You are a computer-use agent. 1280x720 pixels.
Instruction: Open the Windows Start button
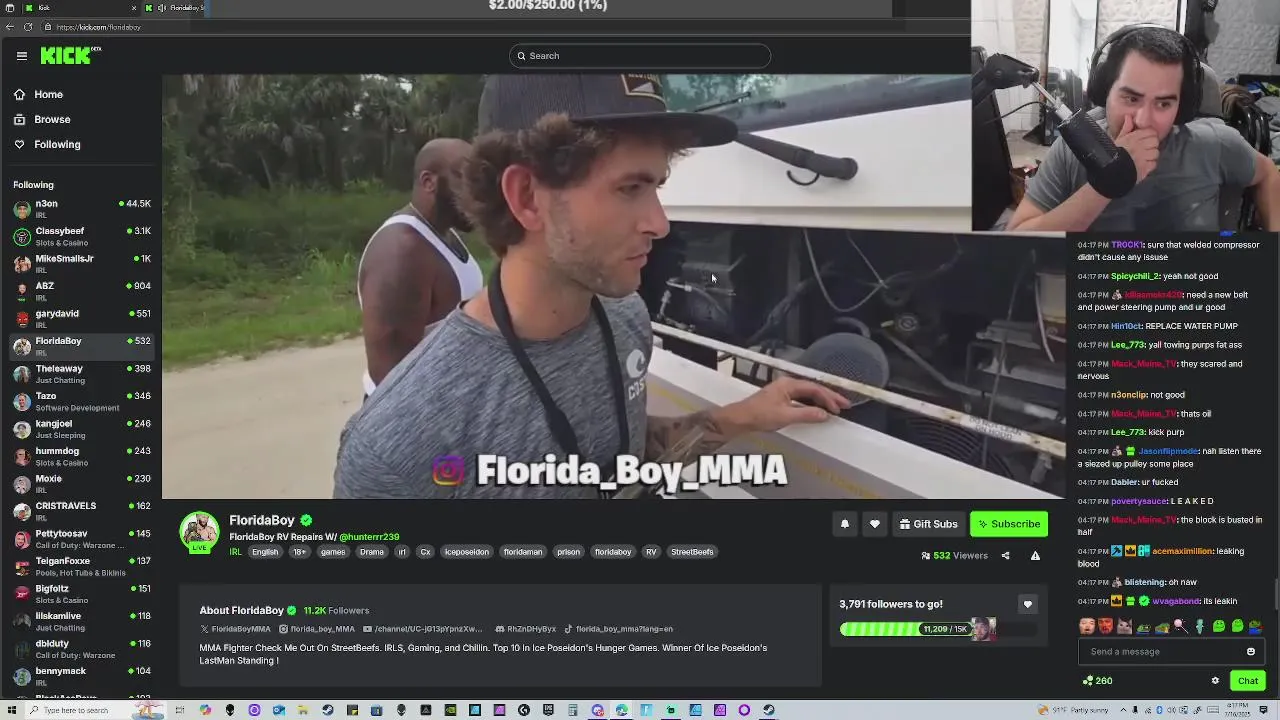point(10,710)
